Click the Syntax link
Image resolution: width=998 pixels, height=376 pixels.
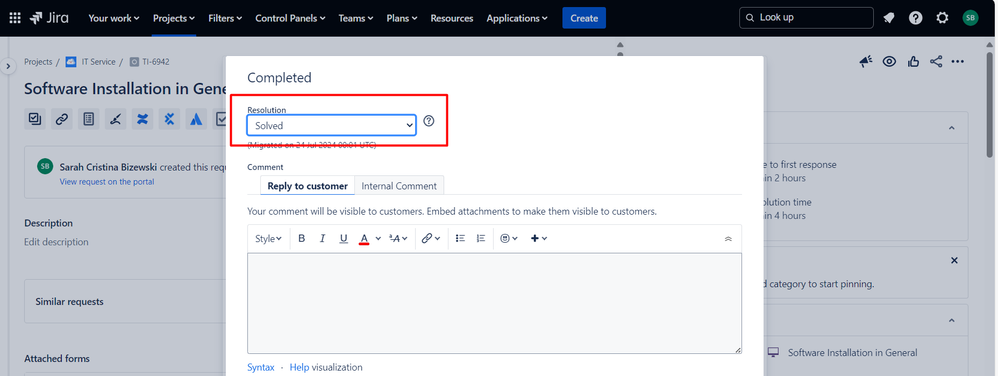[261, 367]
